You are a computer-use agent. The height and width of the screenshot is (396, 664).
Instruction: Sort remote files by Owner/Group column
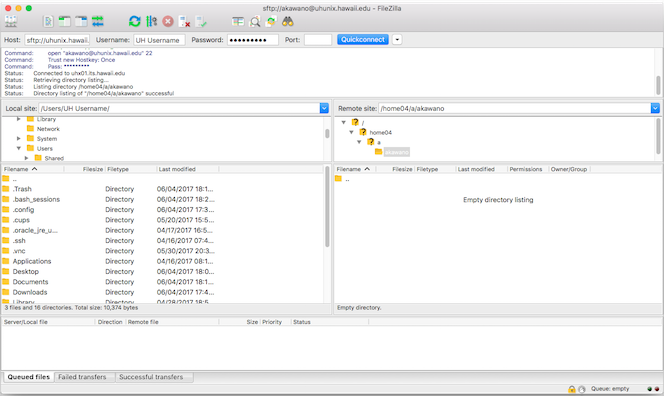click(569, 169)
